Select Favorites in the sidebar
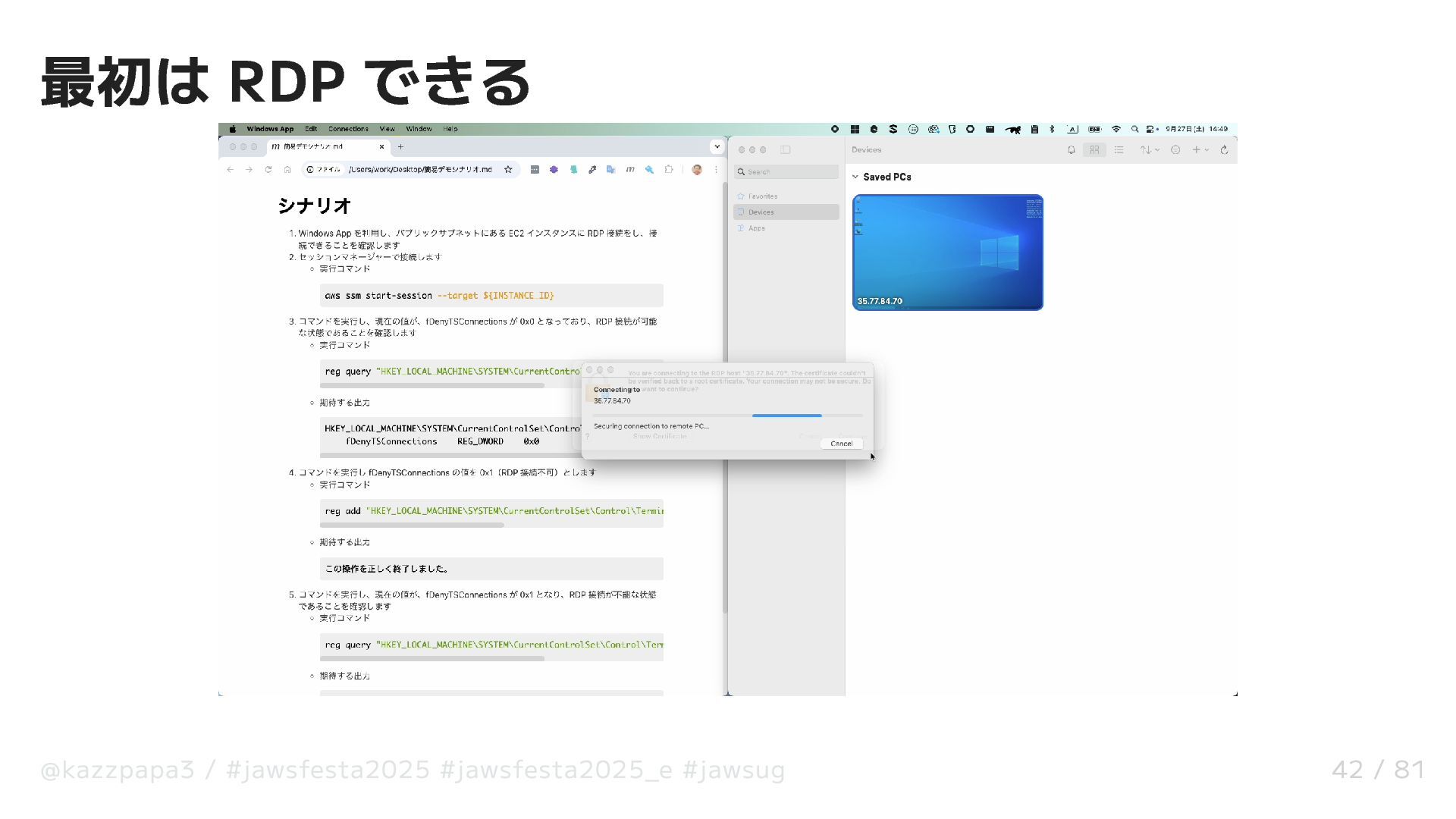The height and width of the screenshot is (819, 1456). [762, 196]
